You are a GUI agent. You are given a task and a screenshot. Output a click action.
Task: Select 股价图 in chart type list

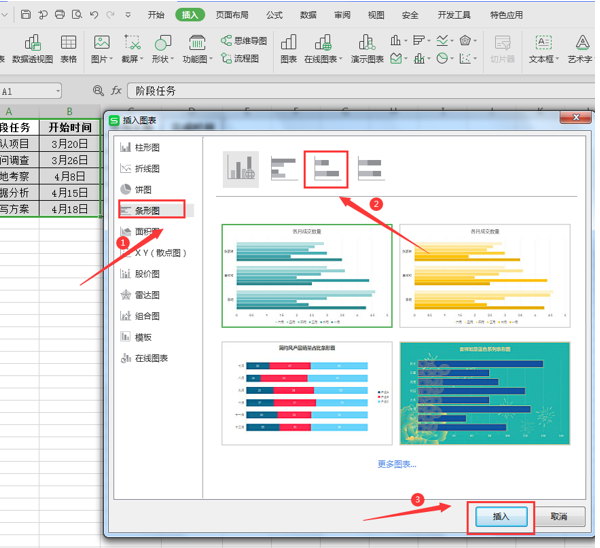click(x=140, y=274)
